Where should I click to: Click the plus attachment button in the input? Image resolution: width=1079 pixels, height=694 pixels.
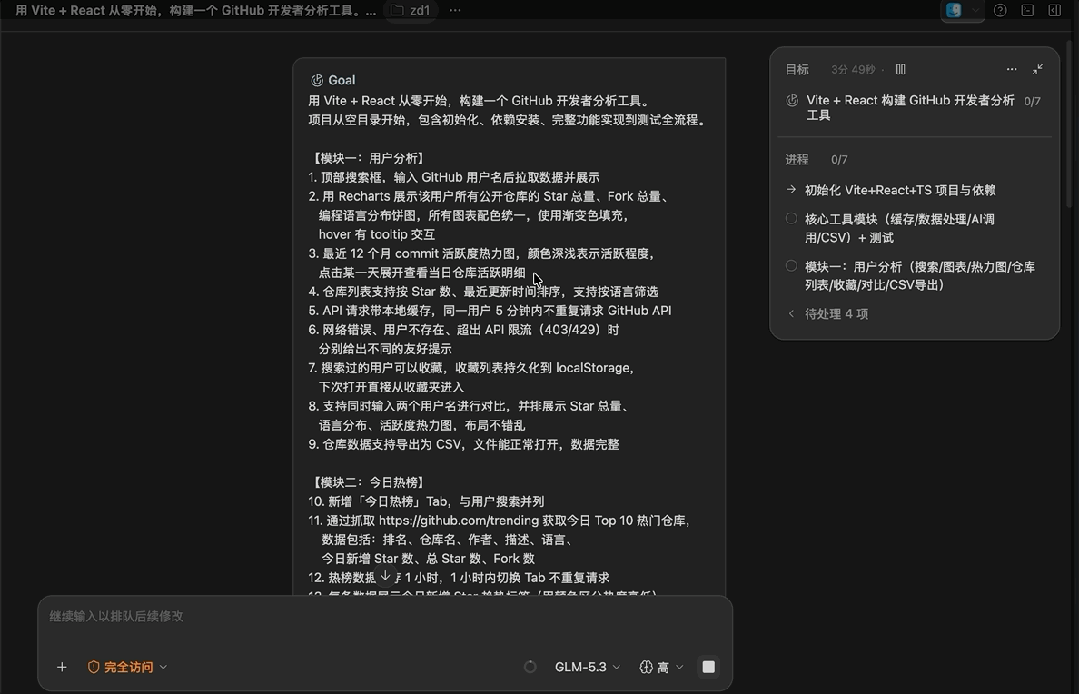(x=61, y=666)
